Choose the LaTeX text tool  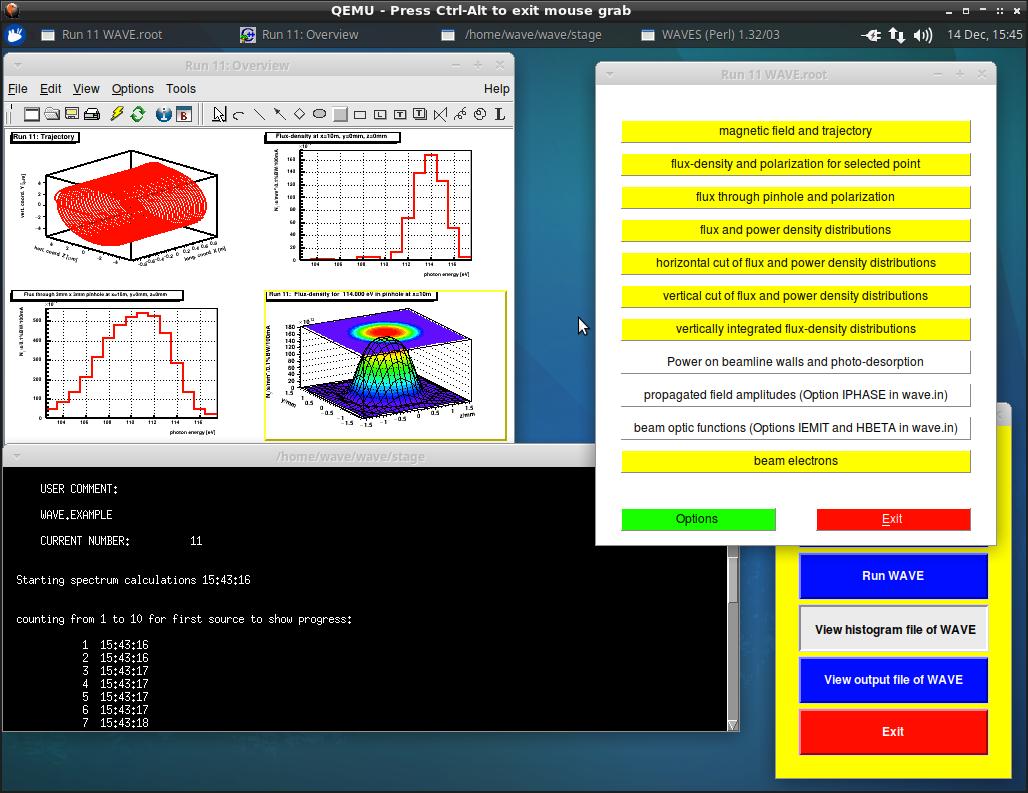tap(500, 114)
